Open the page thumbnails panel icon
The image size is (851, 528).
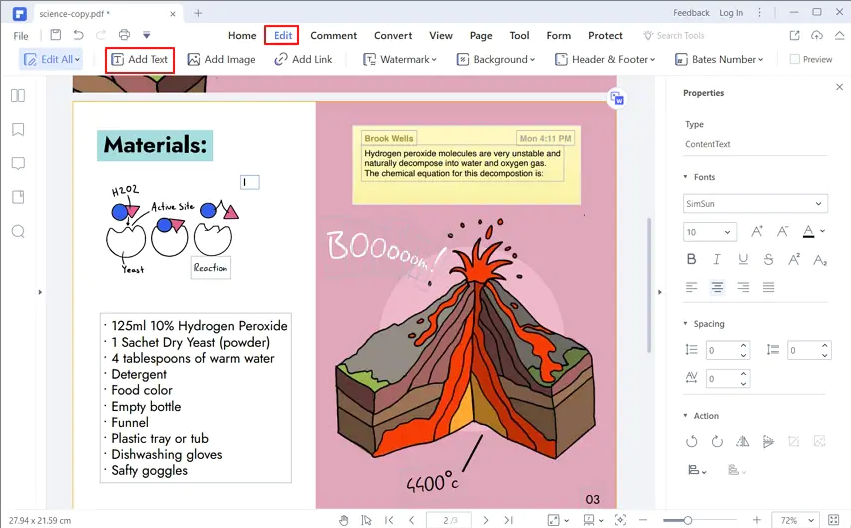[x=18, y=96]
